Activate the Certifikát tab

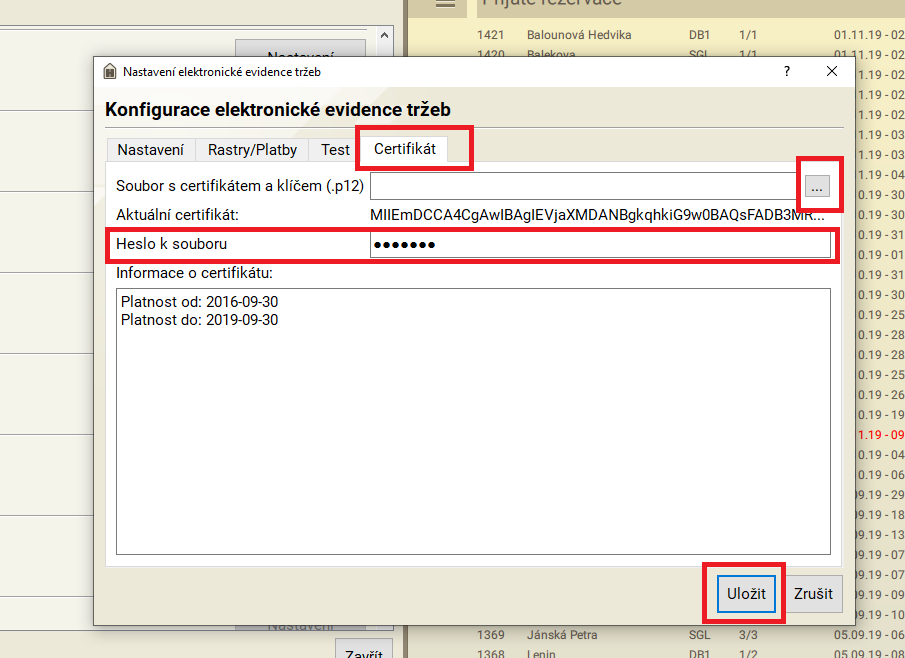click(404, 149)
